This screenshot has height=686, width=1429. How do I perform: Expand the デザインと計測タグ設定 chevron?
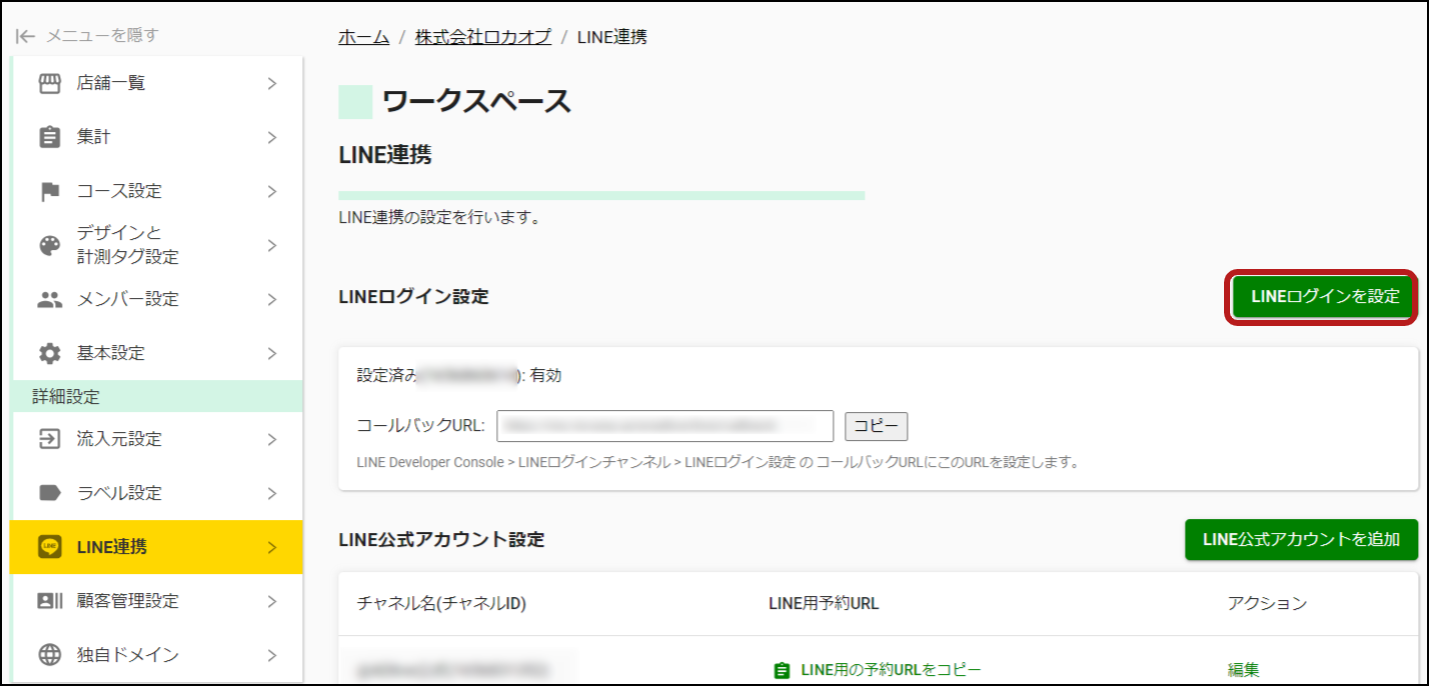(x=272, y=246)
